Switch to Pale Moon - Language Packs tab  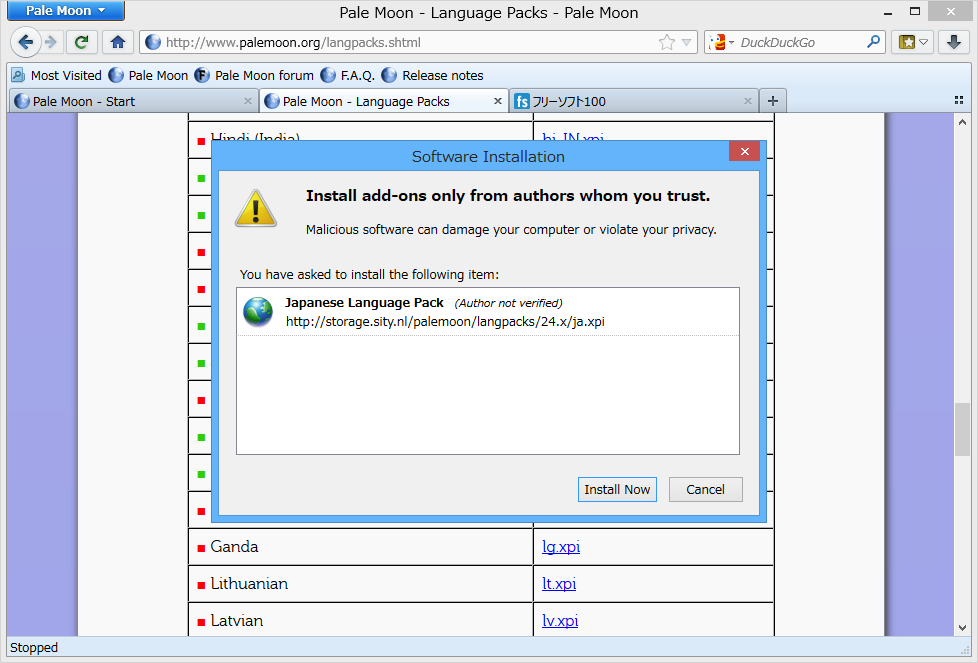(384, 101)
